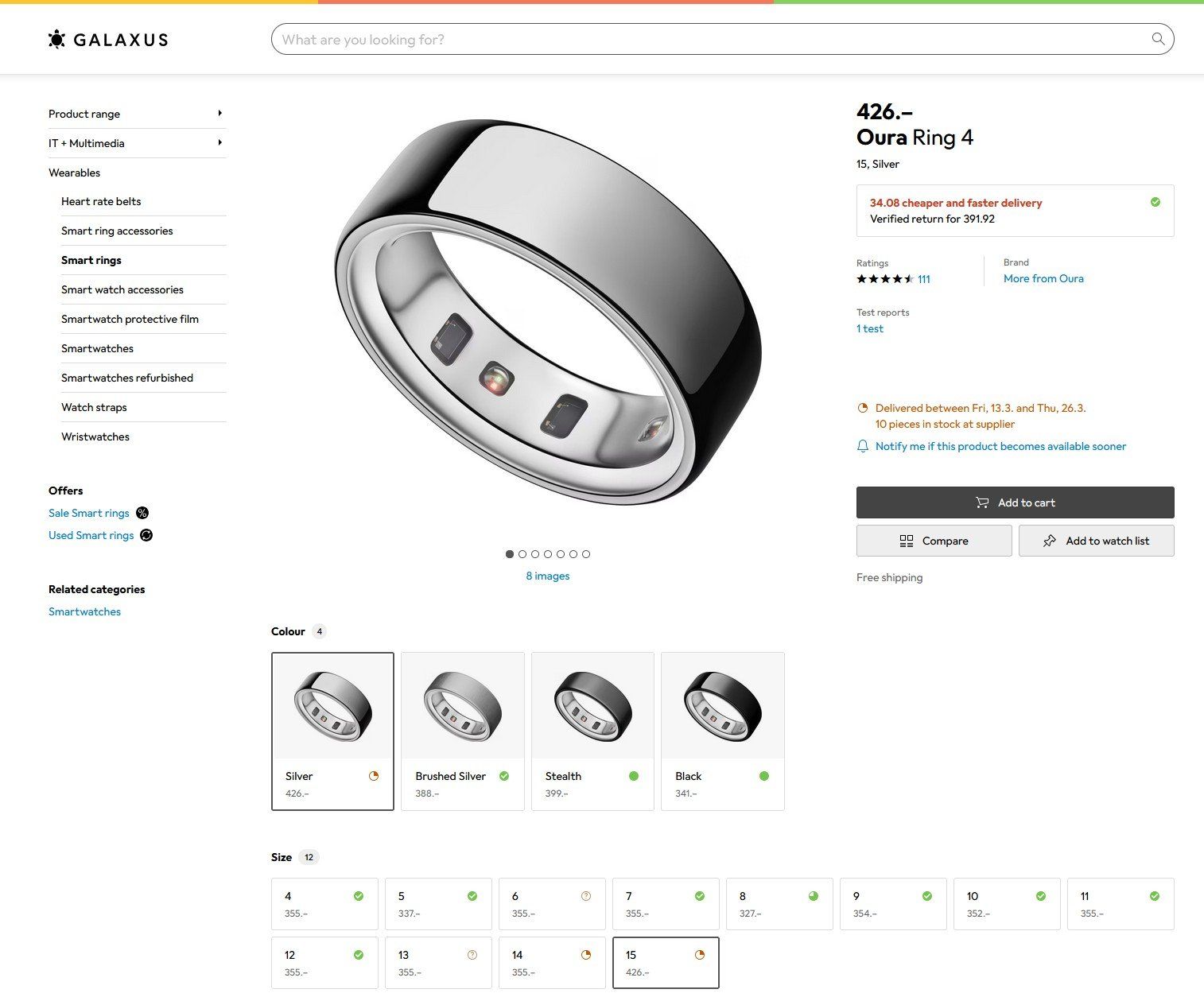Expand the Product range menu arrow
Image resolution: width=1204 pixels, height=997 pixels.
[219, 114]
